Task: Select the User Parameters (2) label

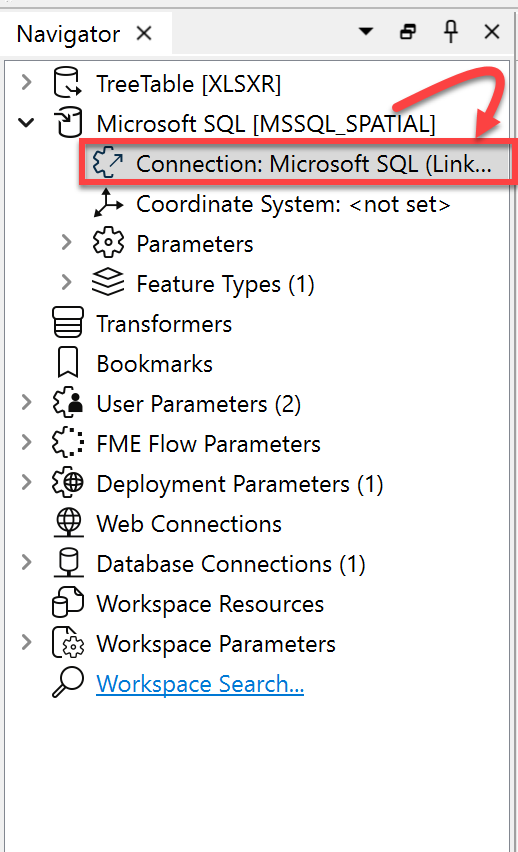Action: tap(198, 404)
